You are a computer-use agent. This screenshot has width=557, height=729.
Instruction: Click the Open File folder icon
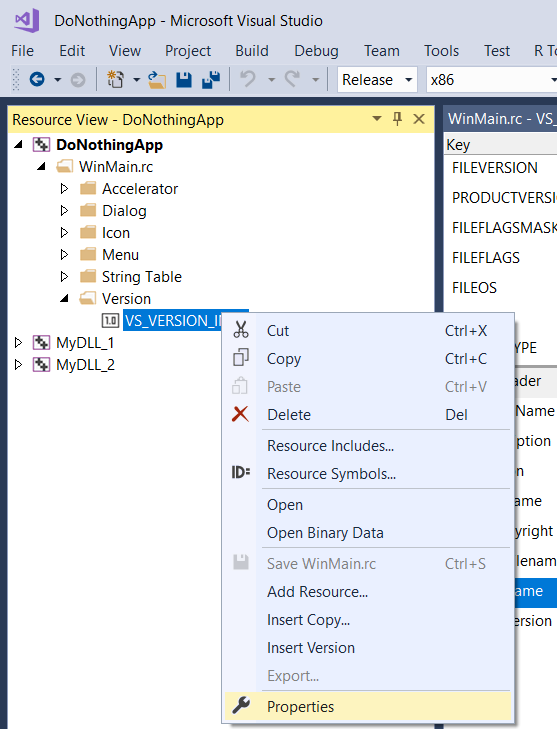click(x=157, y=80)
